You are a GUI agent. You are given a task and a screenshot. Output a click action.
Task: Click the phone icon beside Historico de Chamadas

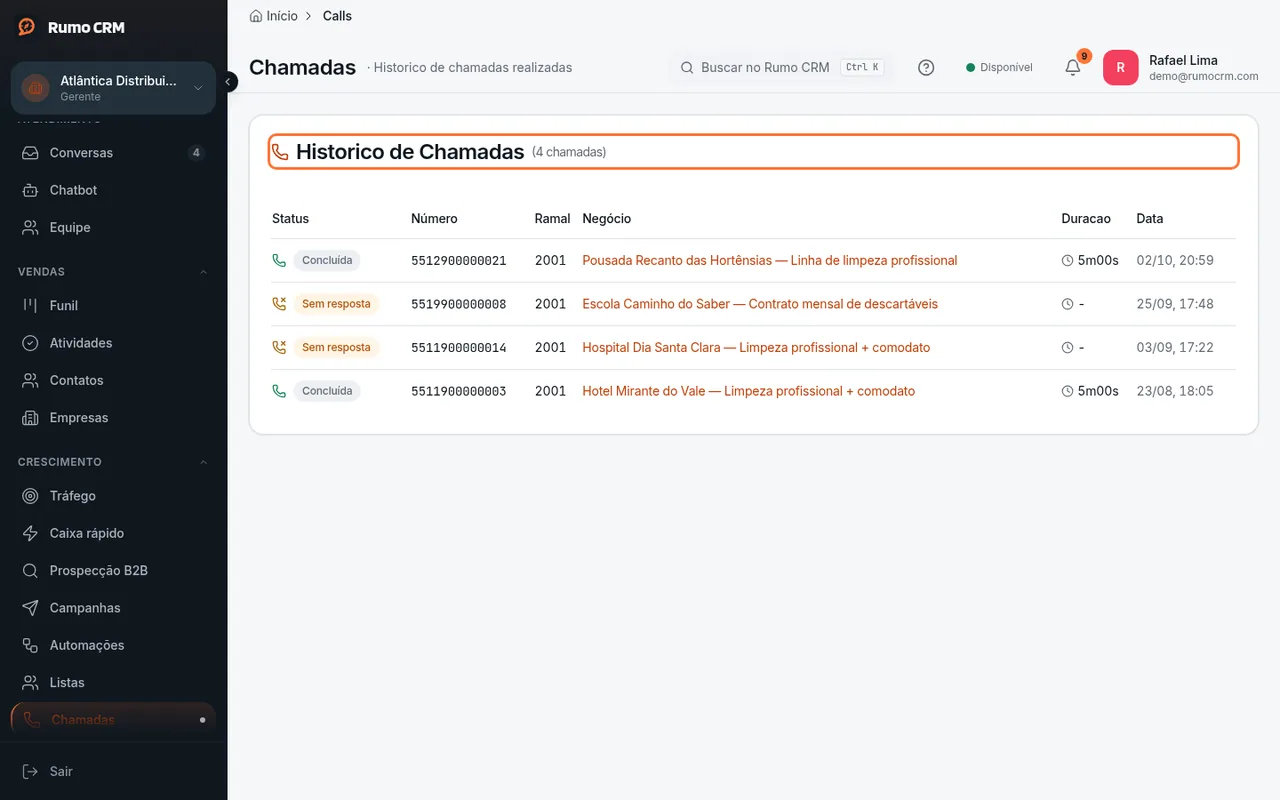(x=280, y=152)
